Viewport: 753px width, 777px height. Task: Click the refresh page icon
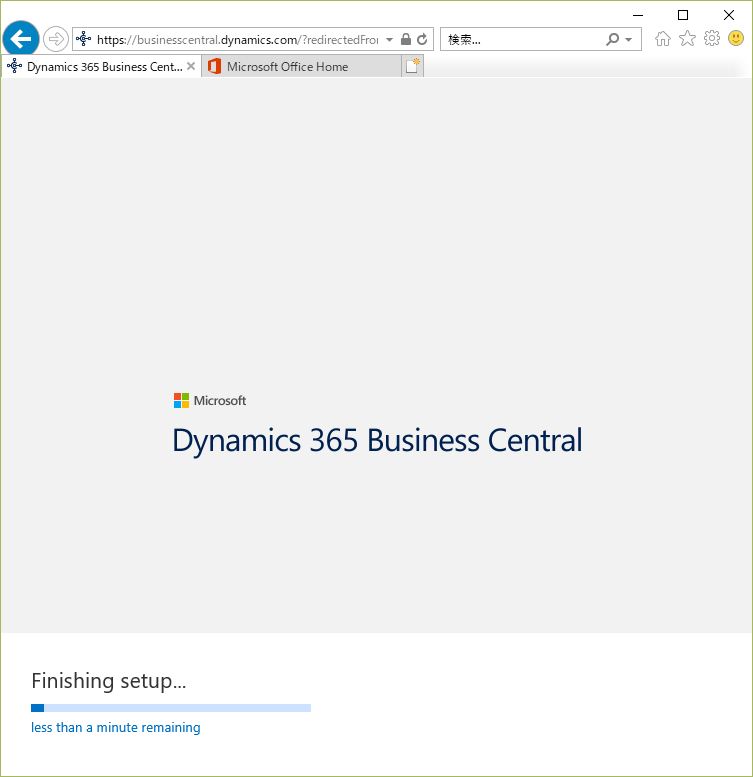[422, 39]
